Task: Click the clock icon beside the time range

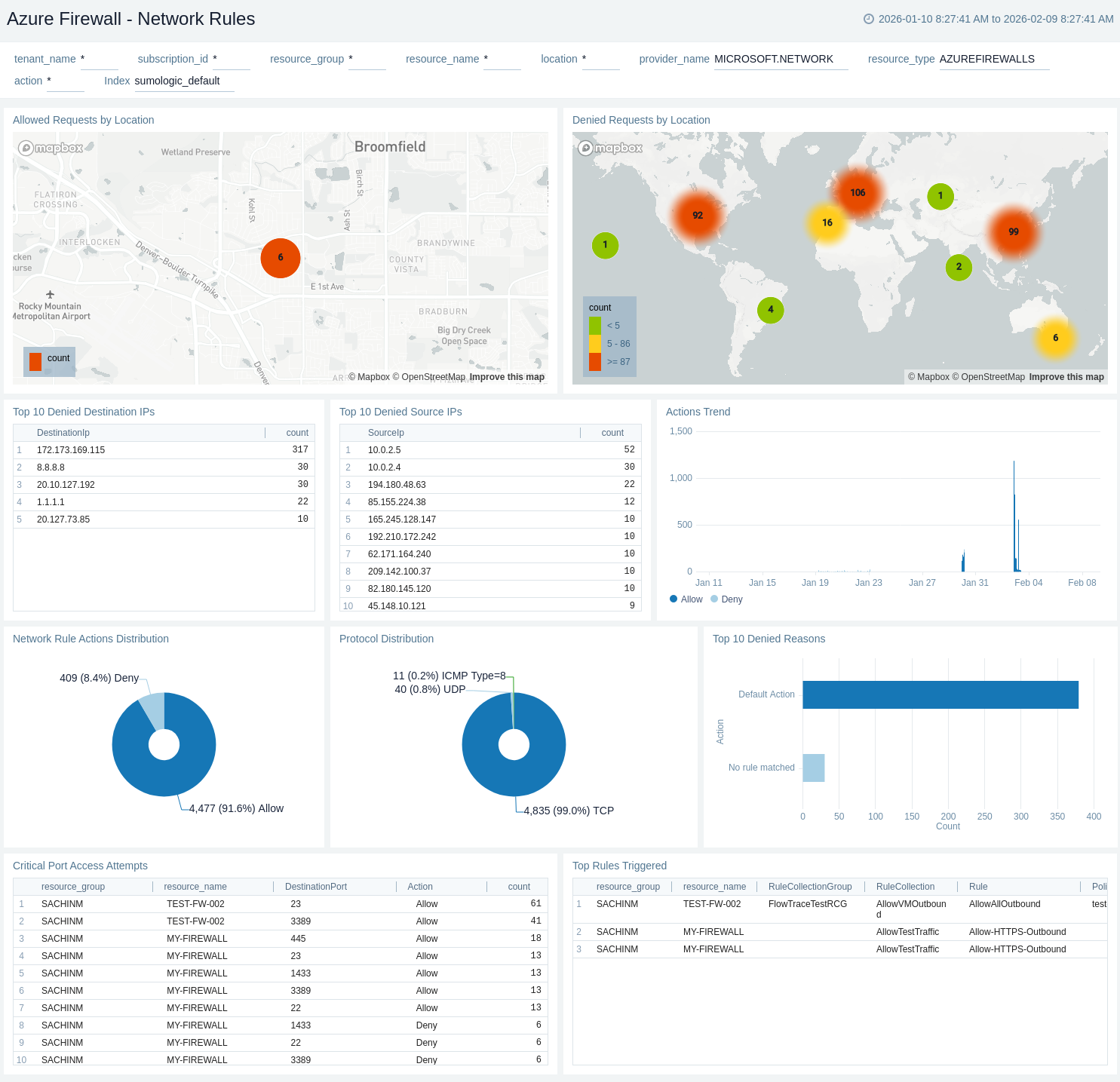Action: 868,19
